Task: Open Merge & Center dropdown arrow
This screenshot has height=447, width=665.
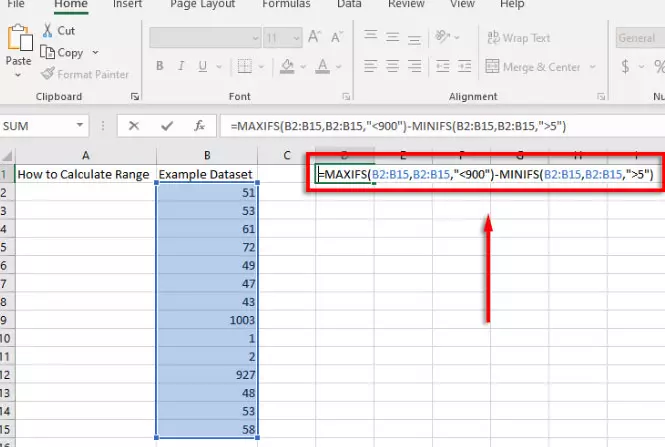Action: [x=592, y=67]
